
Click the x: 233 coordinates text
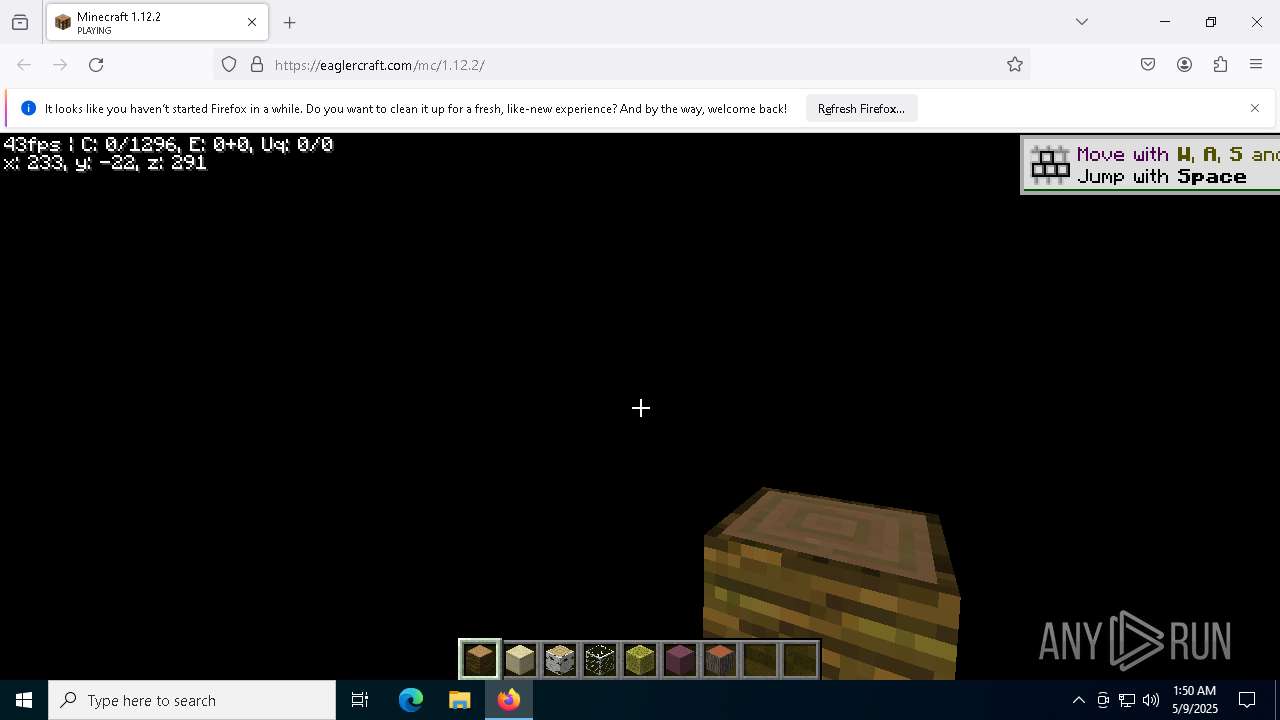[x=105, y=163]
